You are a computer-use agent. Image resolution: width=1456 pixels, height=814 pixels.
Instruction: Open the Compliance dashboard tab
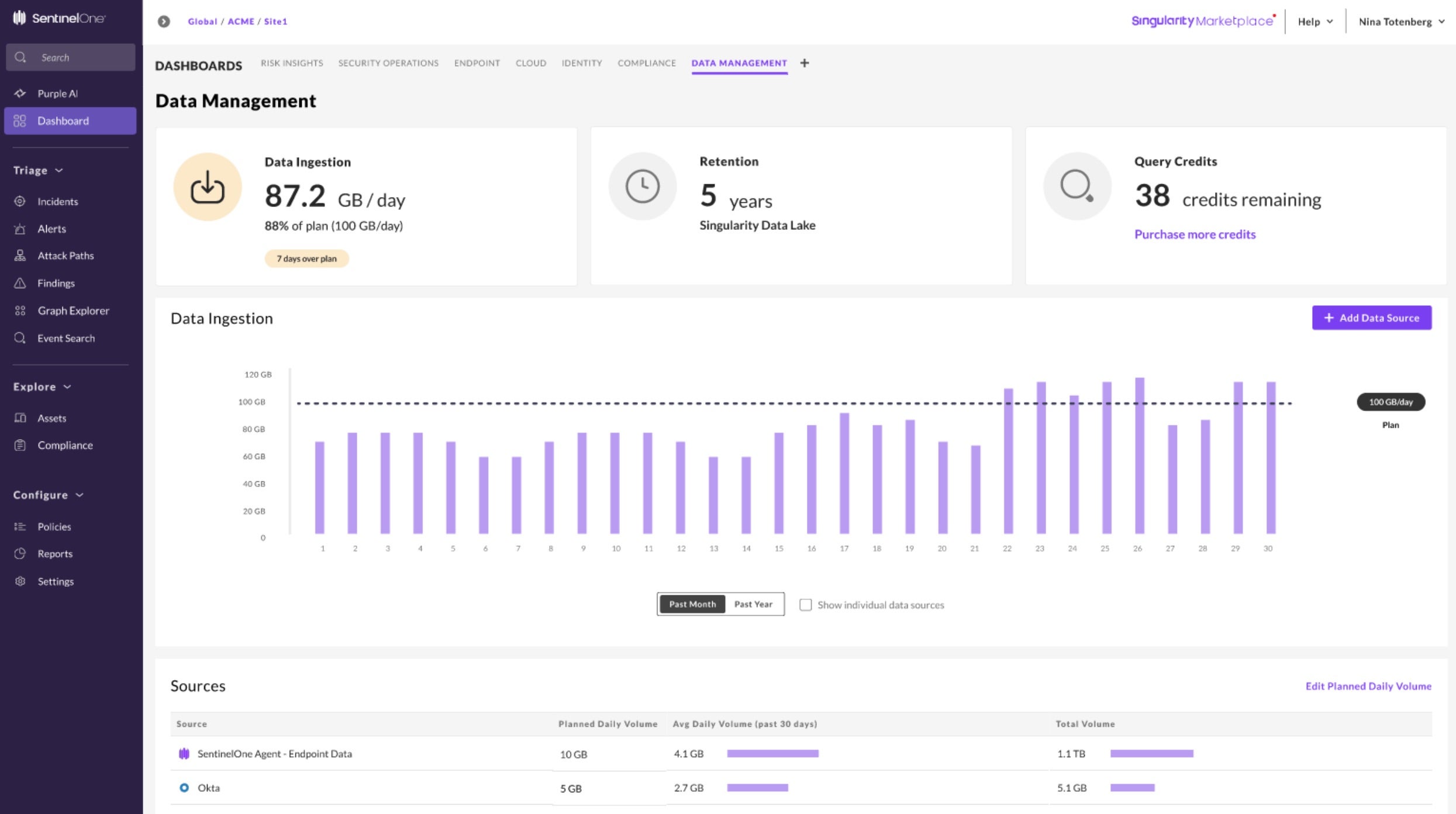pos(646,63)
